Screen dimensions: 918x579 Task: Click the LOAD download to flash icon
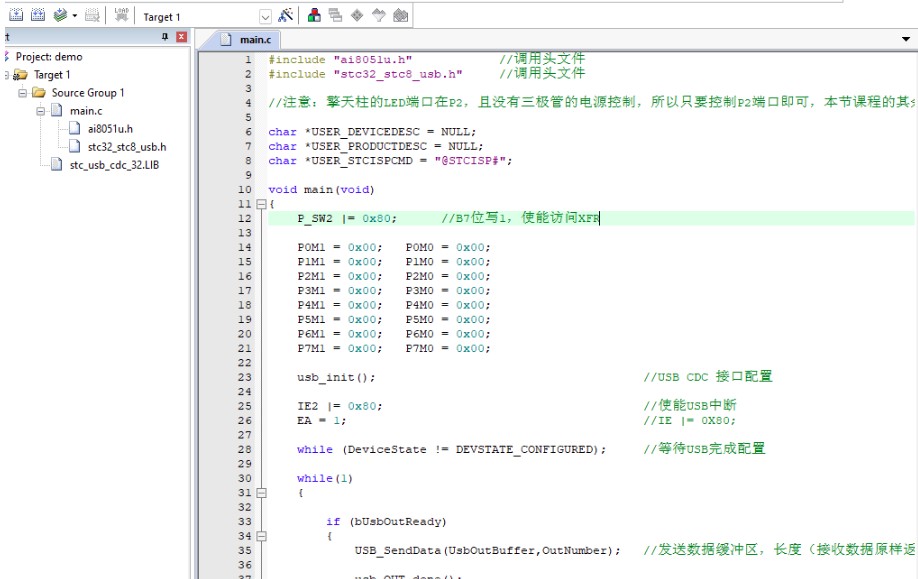pyautogui.click(x=121, y=15)
